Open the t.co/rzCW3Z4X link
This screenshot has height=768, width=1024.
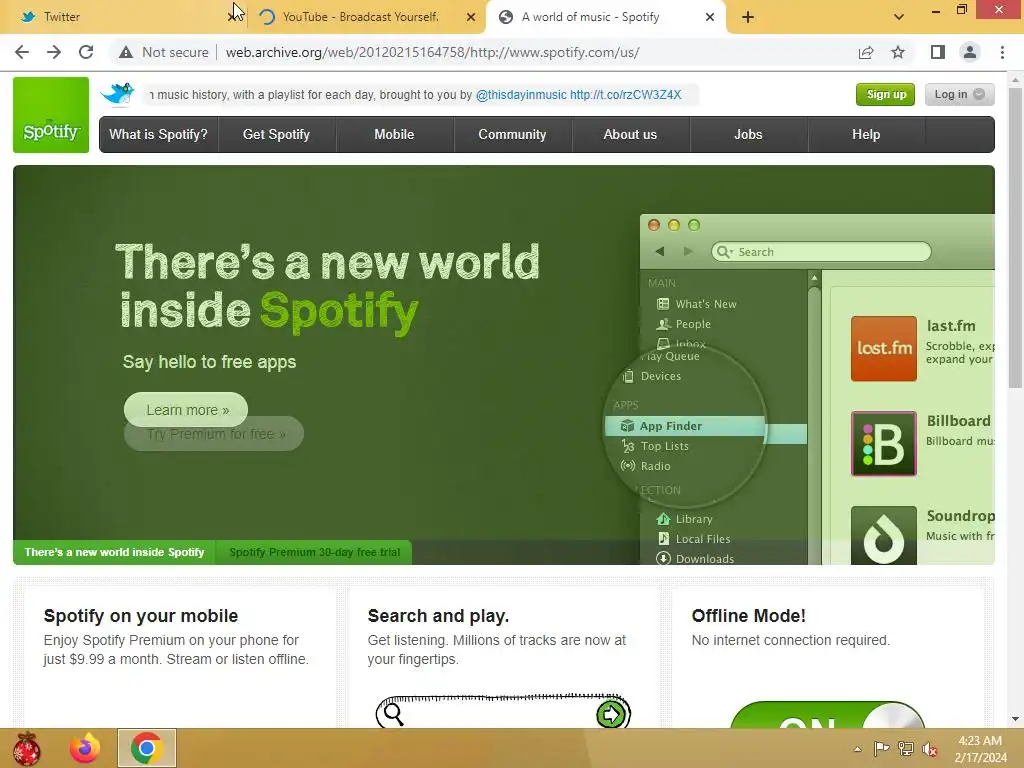pyautogui.click(x=626, y=95)
